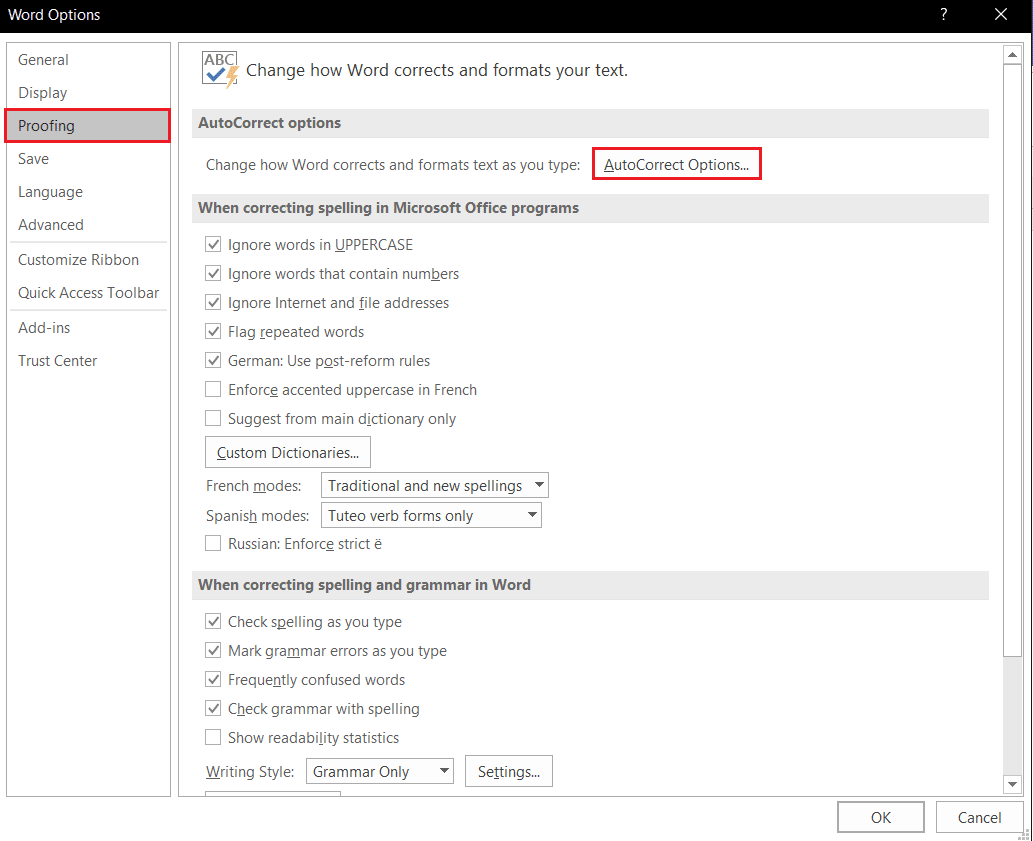This screenshot has height=841, width=1033.
Task: Open Writing Style Settings button
Action: coord(509,771)
